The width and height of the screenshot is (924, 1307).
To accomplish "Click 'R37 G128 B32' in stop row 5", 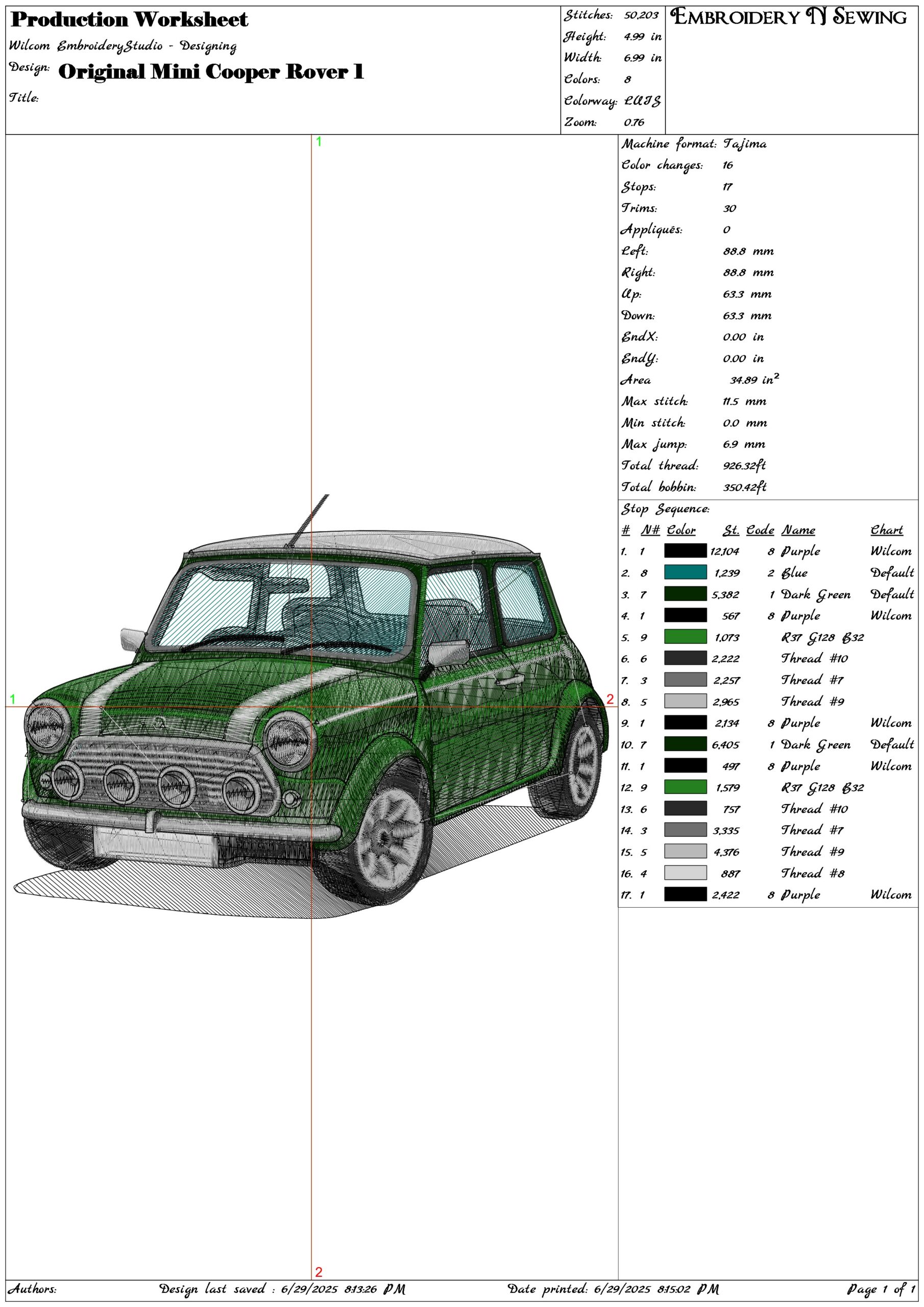I will coord(822,638).
